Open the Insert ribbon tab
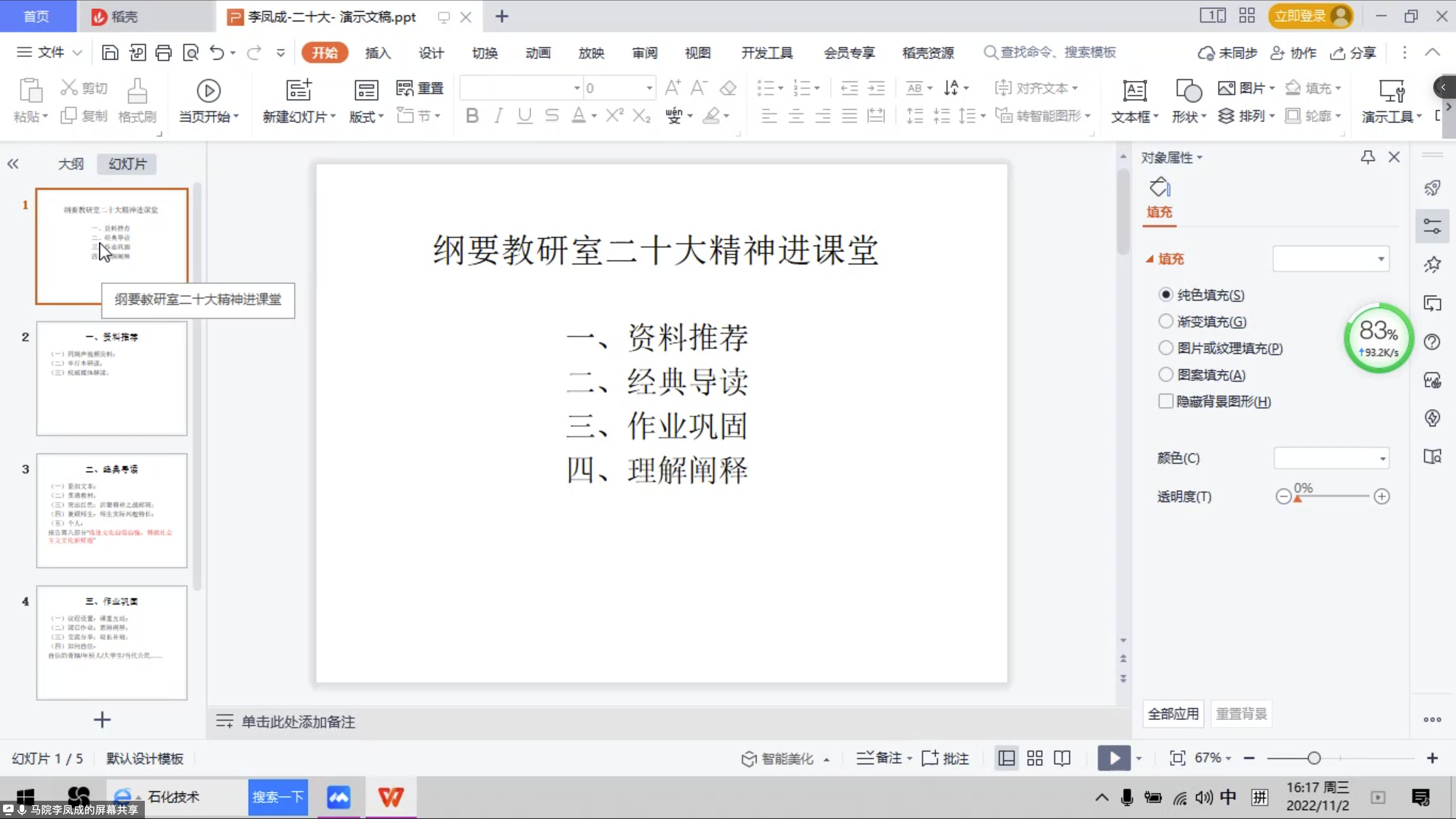This screenshot has height=819, width=1456. pyautogui.click(x=378, y=53)
